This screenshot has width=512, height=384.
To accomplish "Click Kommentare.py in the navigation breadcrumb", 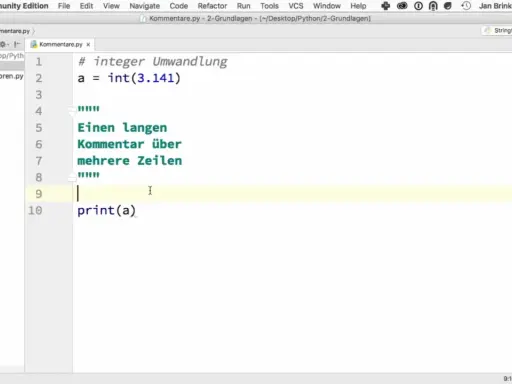I will point(15,31).
